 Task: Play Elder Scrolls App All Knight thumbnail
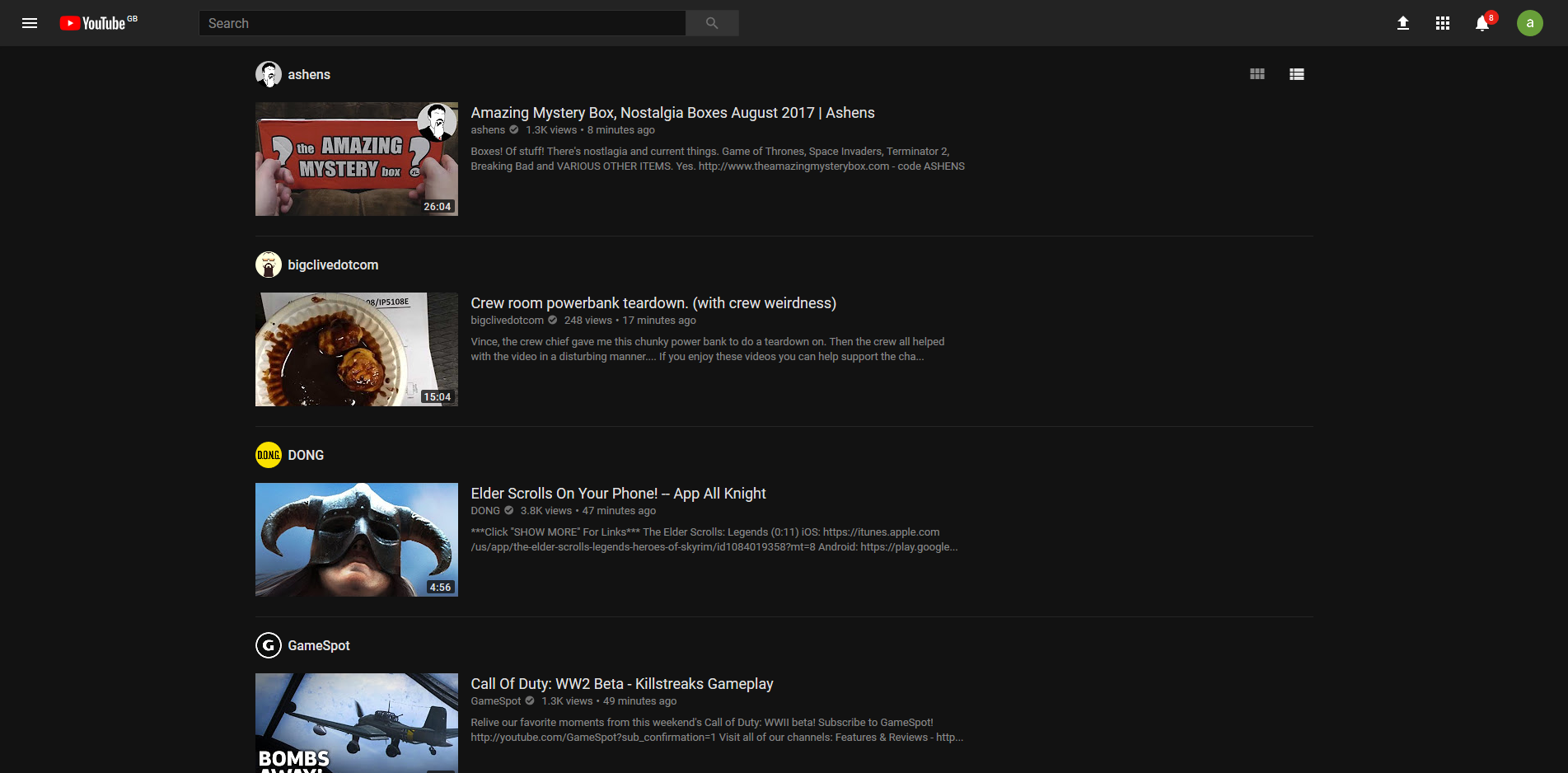pos(357,540)
